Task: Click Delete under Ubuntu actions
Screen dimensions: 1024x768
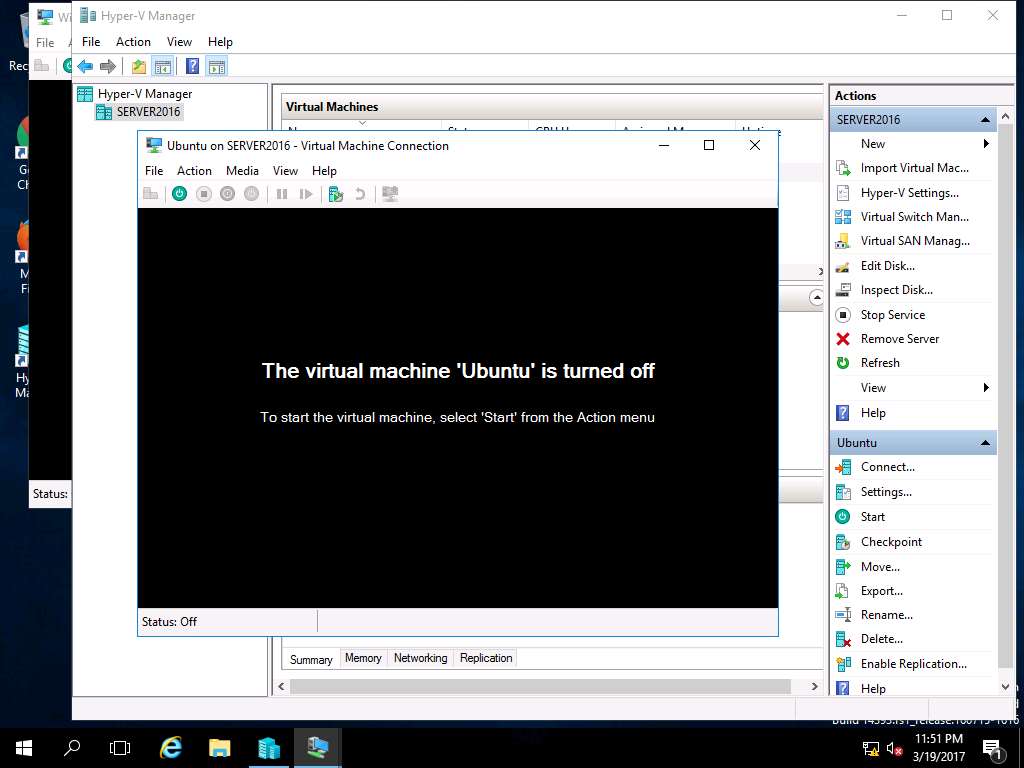Action: (x=881, y=639)
